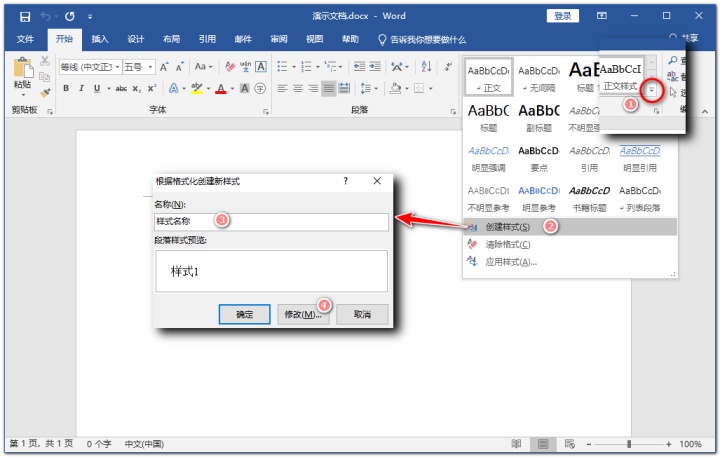Image resolution: width=720 pixels, height=457 pixels.
Task: Click the Cut scissors icon
Action: [x=45, y=61]
